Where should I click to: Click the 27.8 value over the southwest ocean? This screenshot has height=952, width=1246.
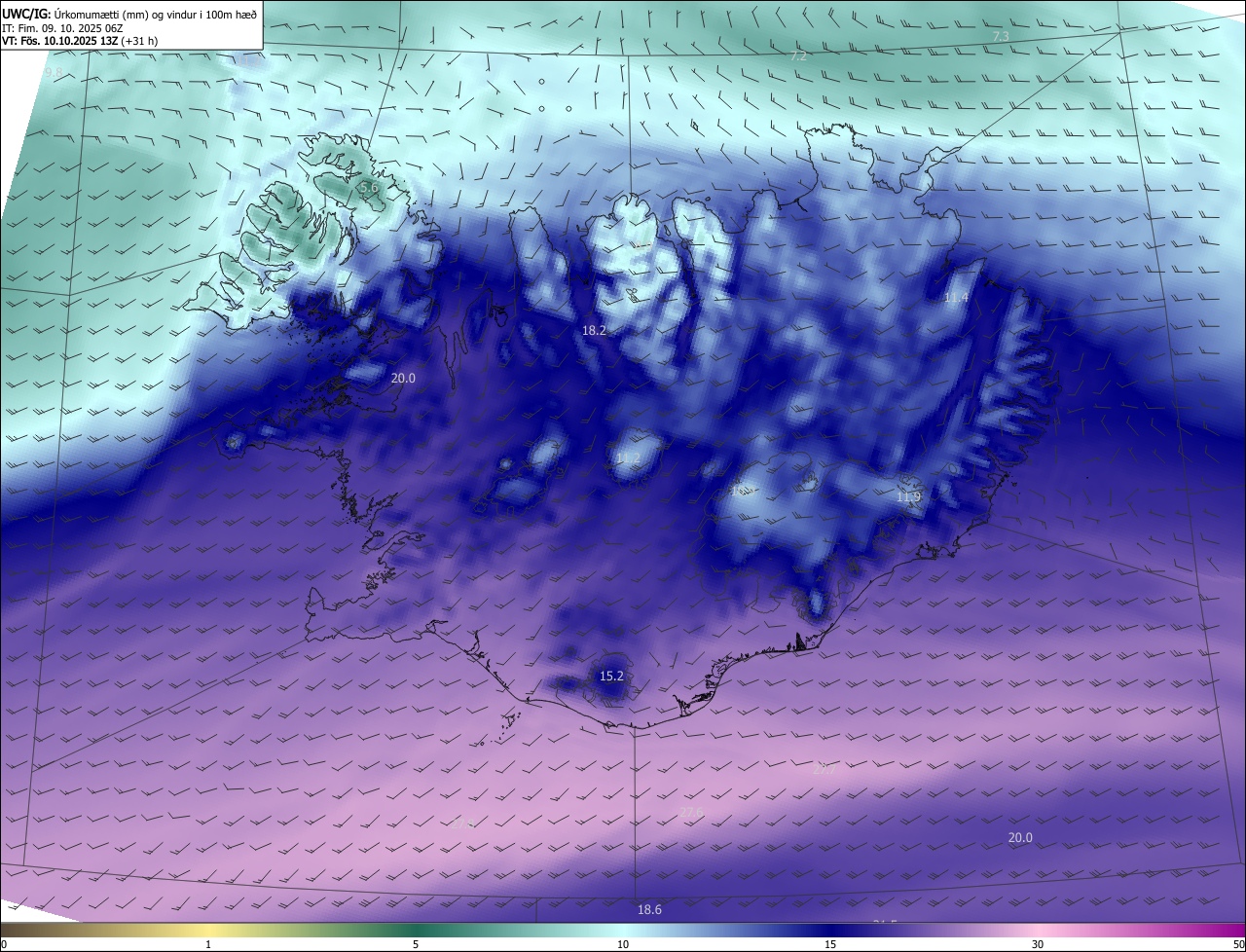click(x=464, y=824)
